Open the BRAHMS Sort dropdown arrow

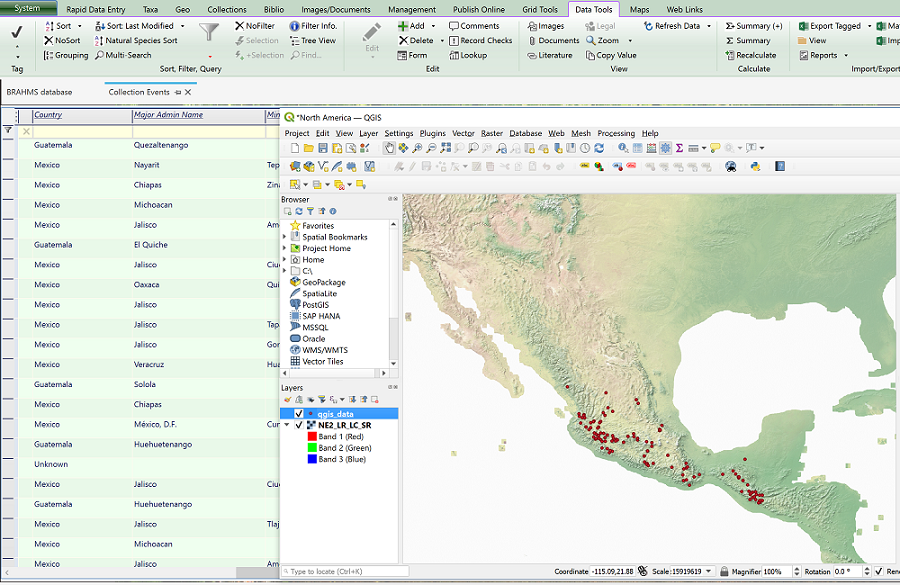80,26
